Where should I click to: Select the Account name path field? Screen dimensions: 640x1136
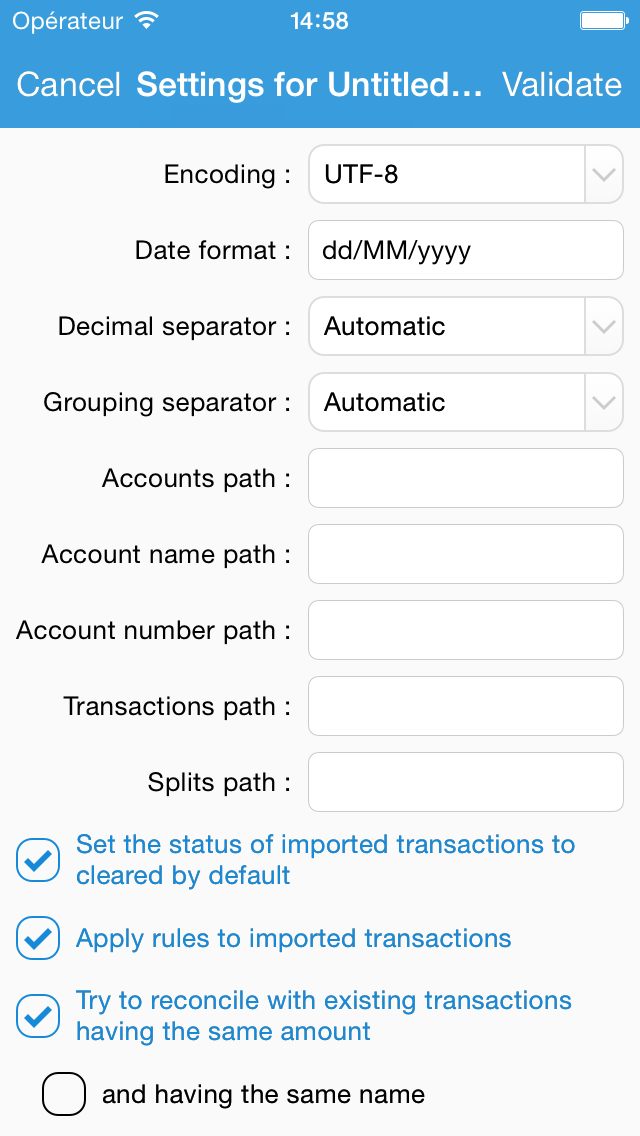[x=466, y=554]
